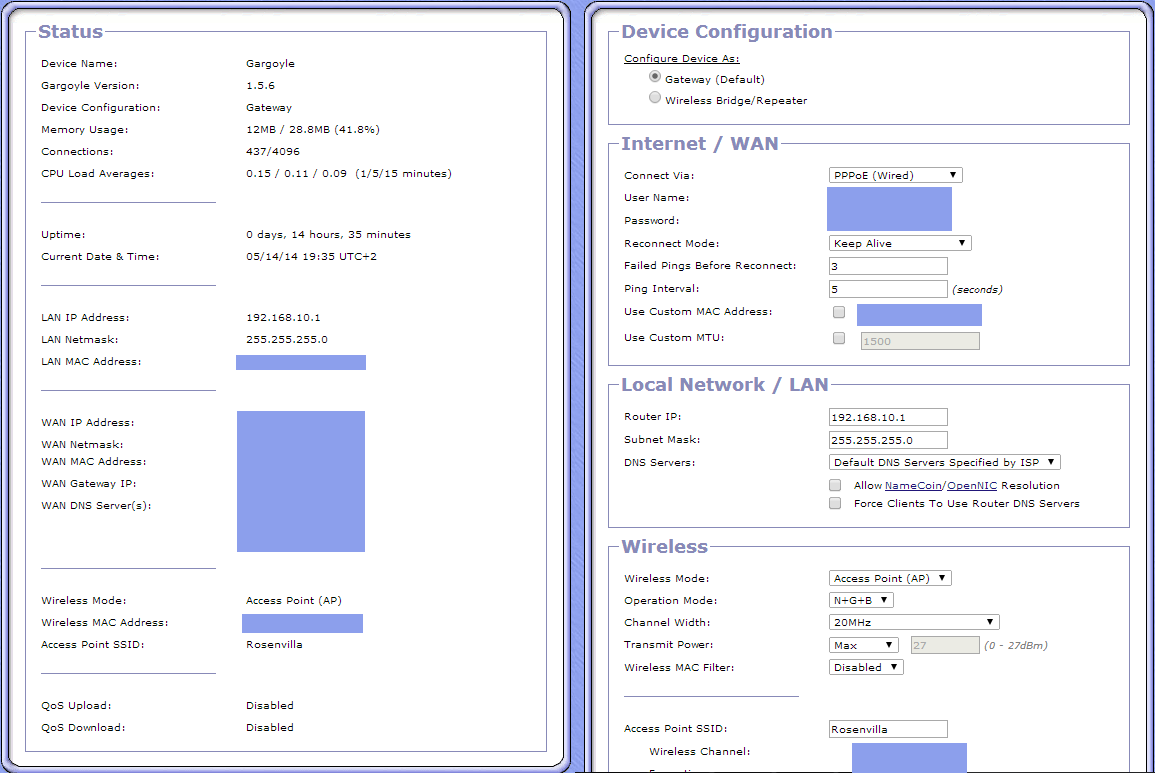Click LAN IP Address value in Status
This screenshot has width=1155, height=773.
pos(283,318)
